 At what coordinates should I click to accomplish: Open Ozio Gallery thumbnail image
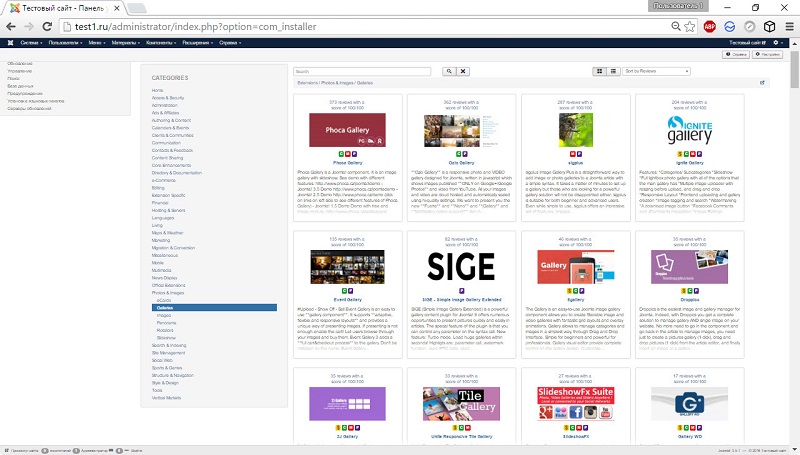[x=461, y=130]
